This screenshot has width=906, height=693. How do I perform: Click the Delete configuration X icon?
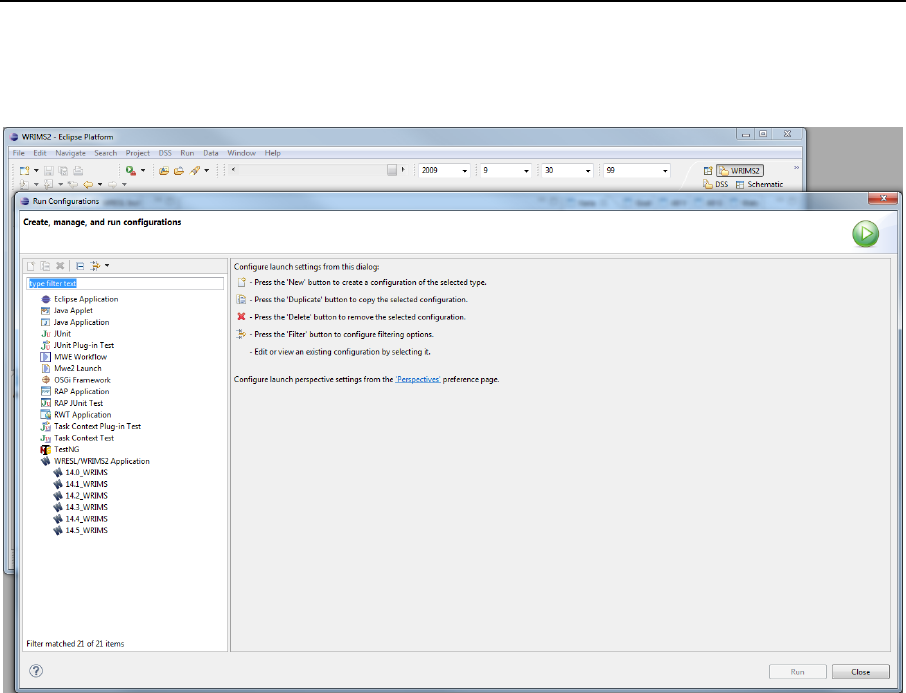click(60, 266)
